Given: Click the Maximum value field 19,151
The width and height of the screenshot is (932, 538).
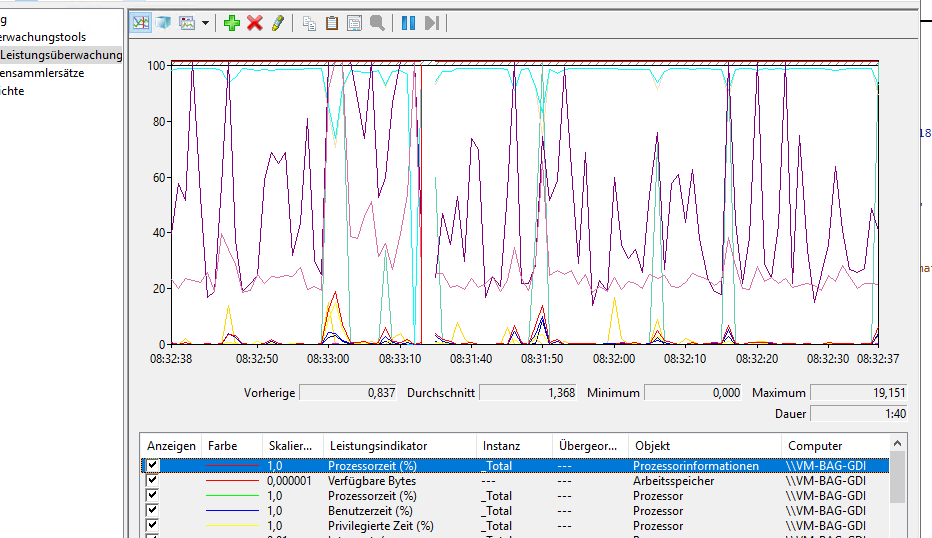Looking at the screenshot, I should 859,393.
